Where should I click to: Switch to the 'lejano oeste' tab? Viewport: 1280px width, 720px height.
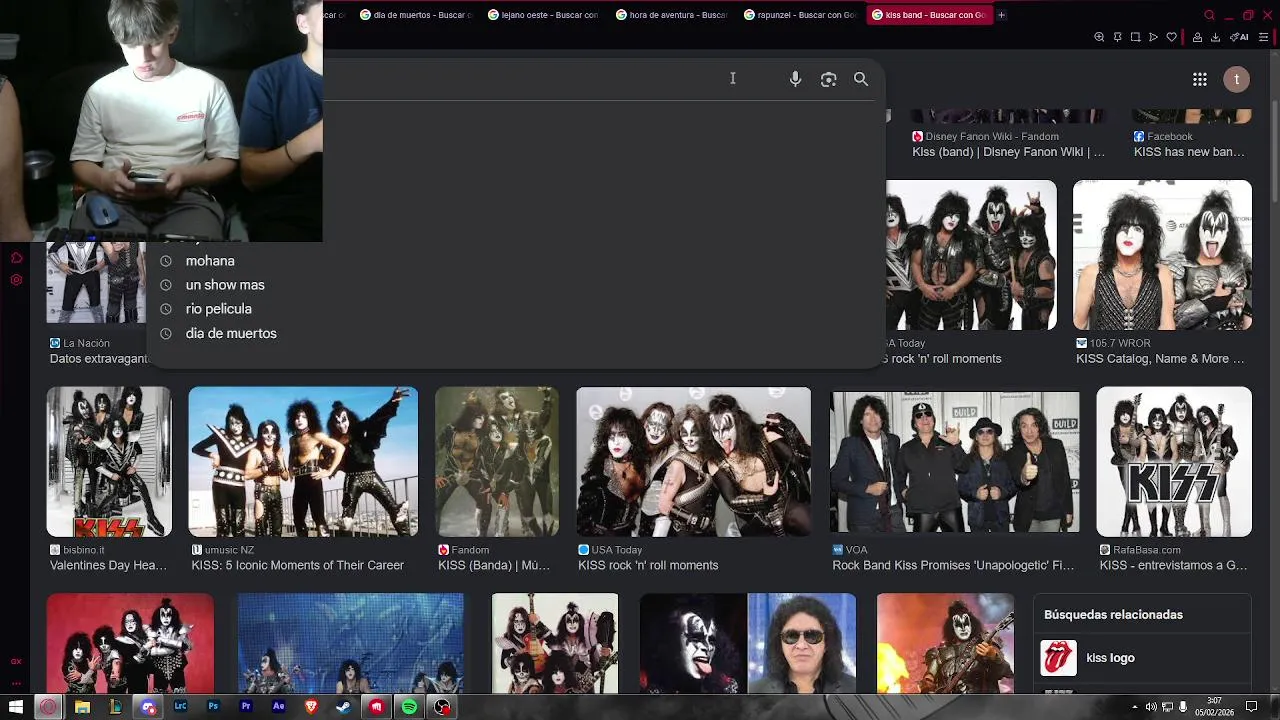pos(542,15)
